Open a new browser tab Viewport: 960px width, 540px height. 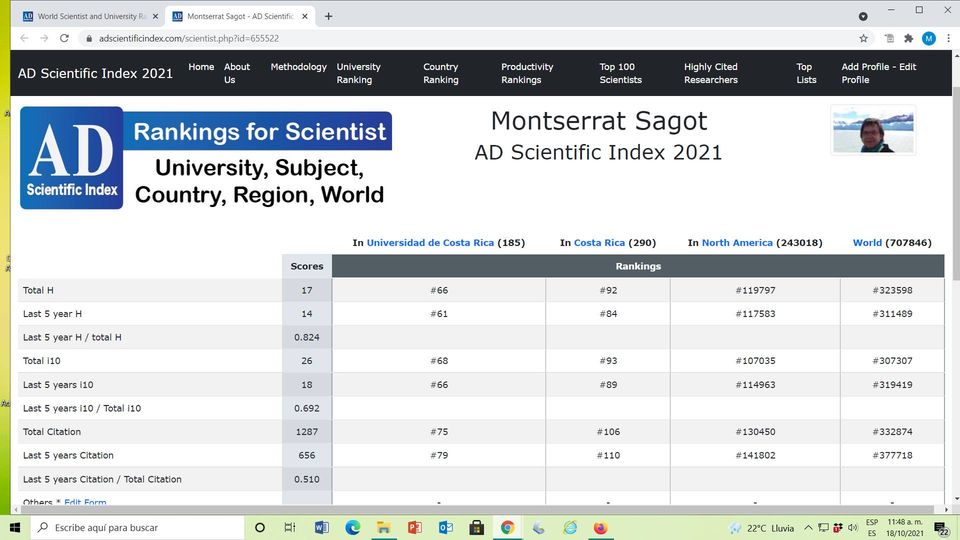click(328, 17)
